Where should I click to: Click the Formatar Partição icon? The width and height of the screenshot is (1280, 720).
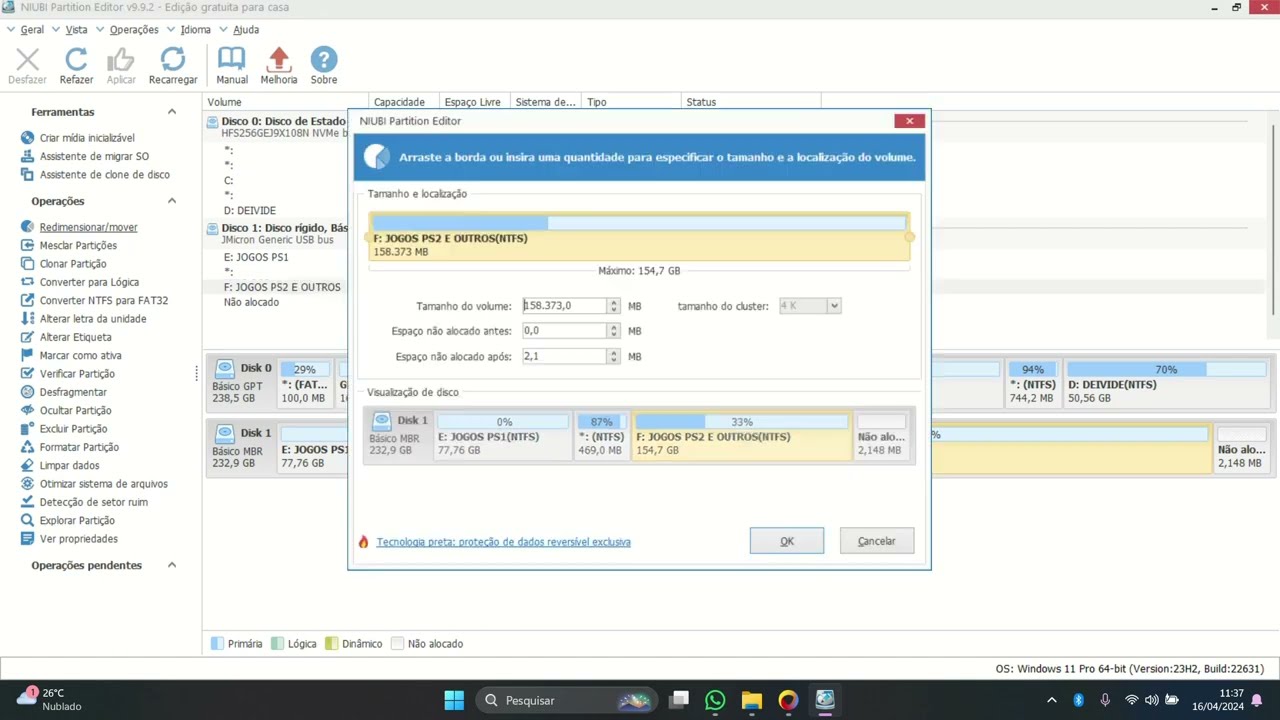(28, 447)
